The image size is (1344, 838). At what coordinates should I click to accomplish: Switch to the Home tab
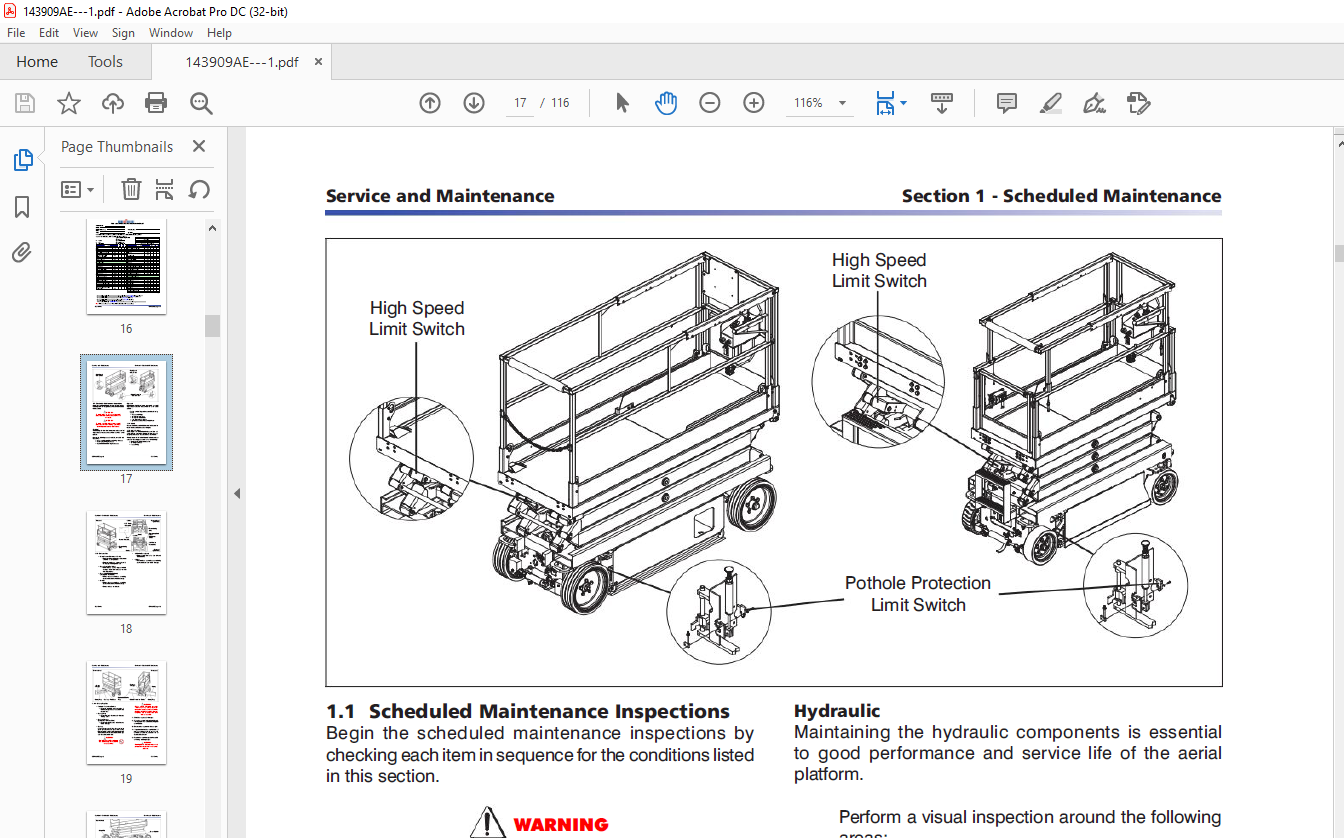click(x=37, y=62)
